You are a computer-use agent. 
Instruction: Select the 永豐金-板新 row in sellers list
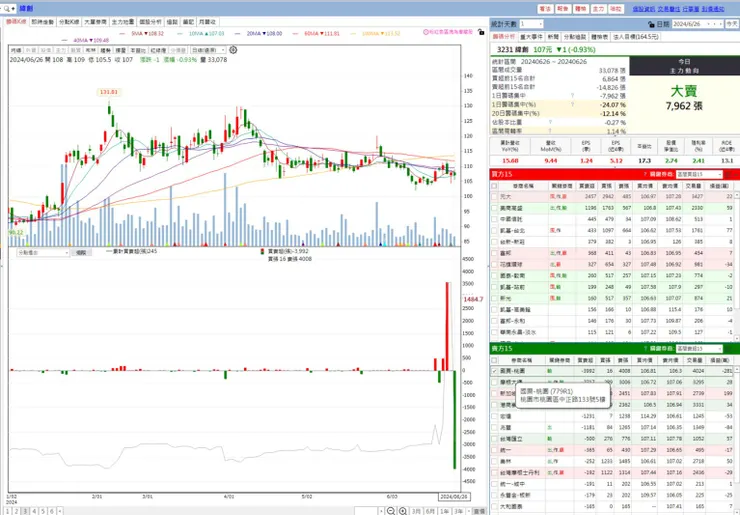(x=612, y=495)
